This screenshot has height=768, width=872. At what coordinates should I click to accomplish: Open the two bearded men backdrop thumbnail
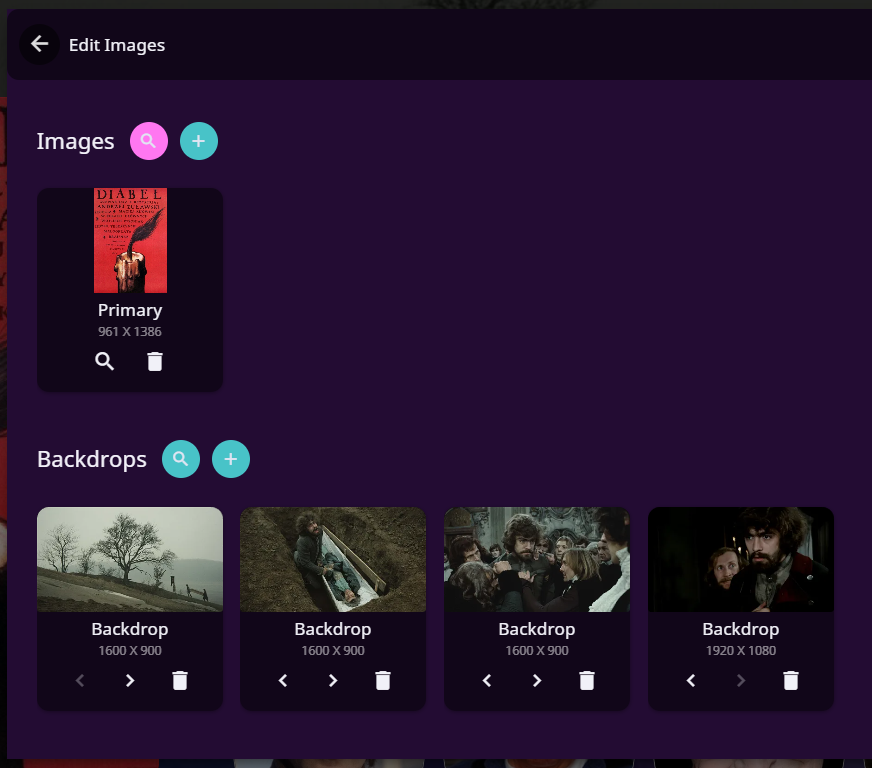[x=741, y=559]
